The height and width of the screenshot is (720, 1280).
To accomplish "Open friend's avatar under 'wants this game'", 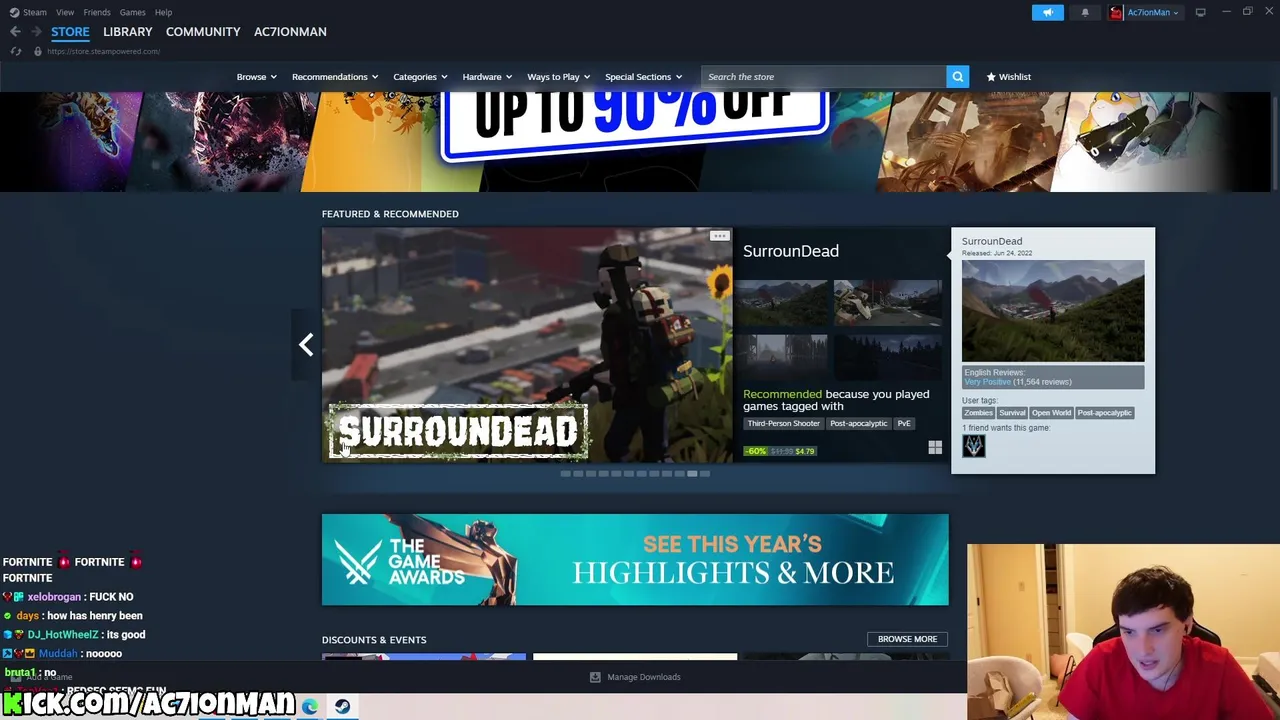I will tap(973, 446).
